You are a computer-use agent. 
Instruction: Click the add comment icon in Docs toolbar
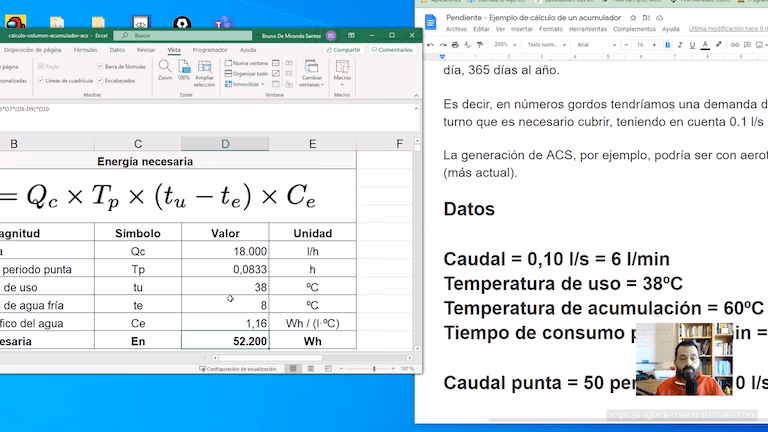pos(747,45)
